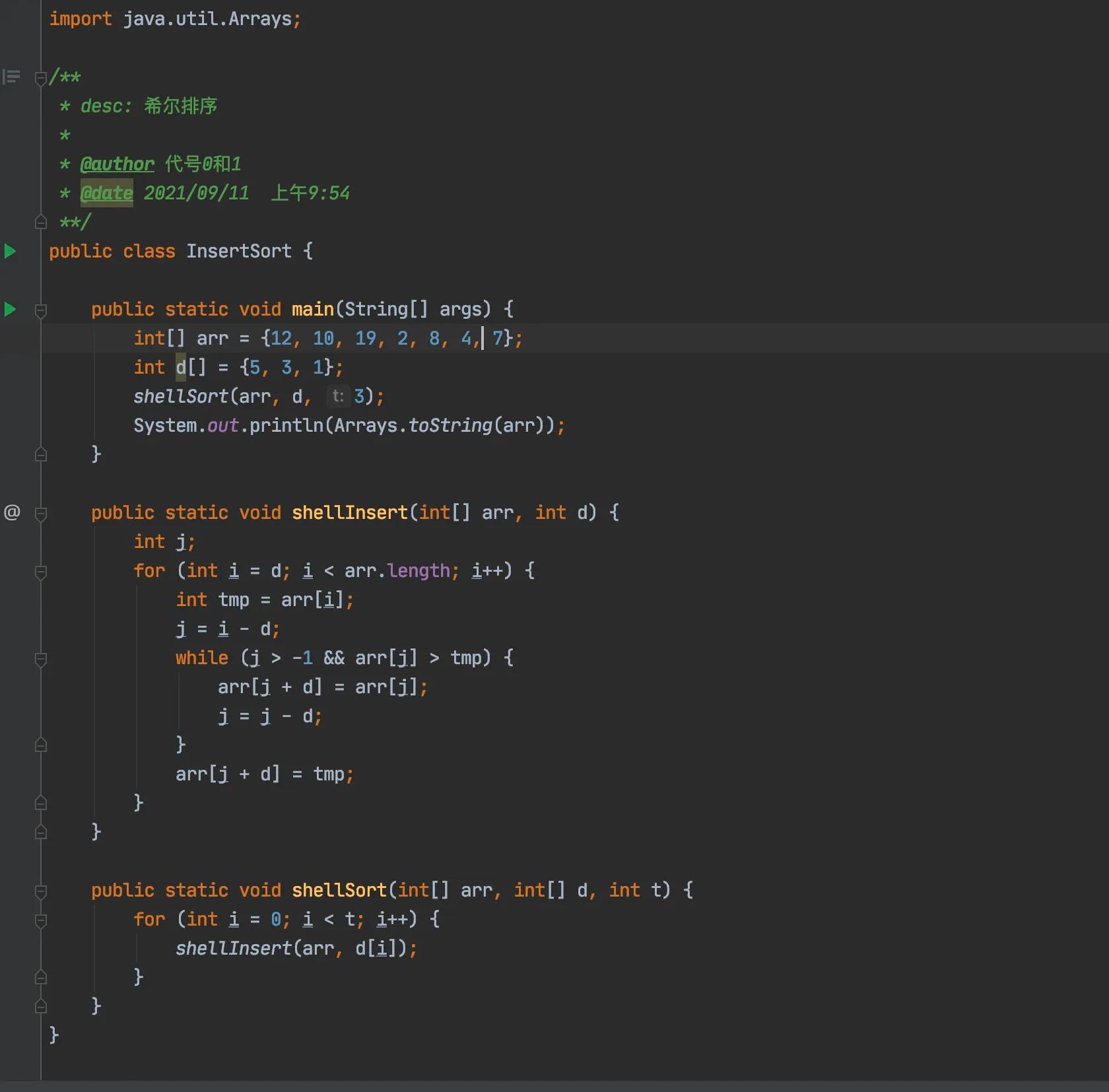
Task: Collapse the while loop block
Action: pos(40,659)
